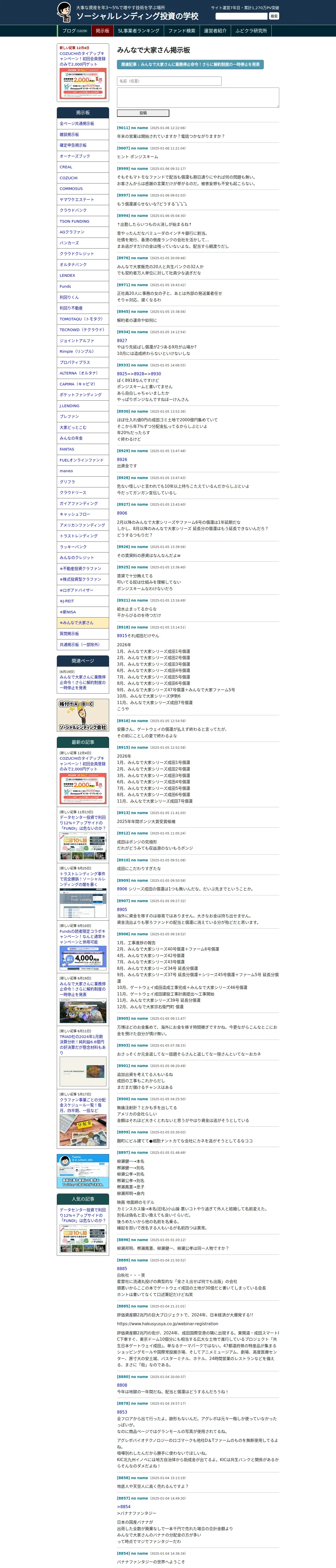Open オルタナバンク board
The width and height of the screenshot is (336, 1568).
point(83,265)
